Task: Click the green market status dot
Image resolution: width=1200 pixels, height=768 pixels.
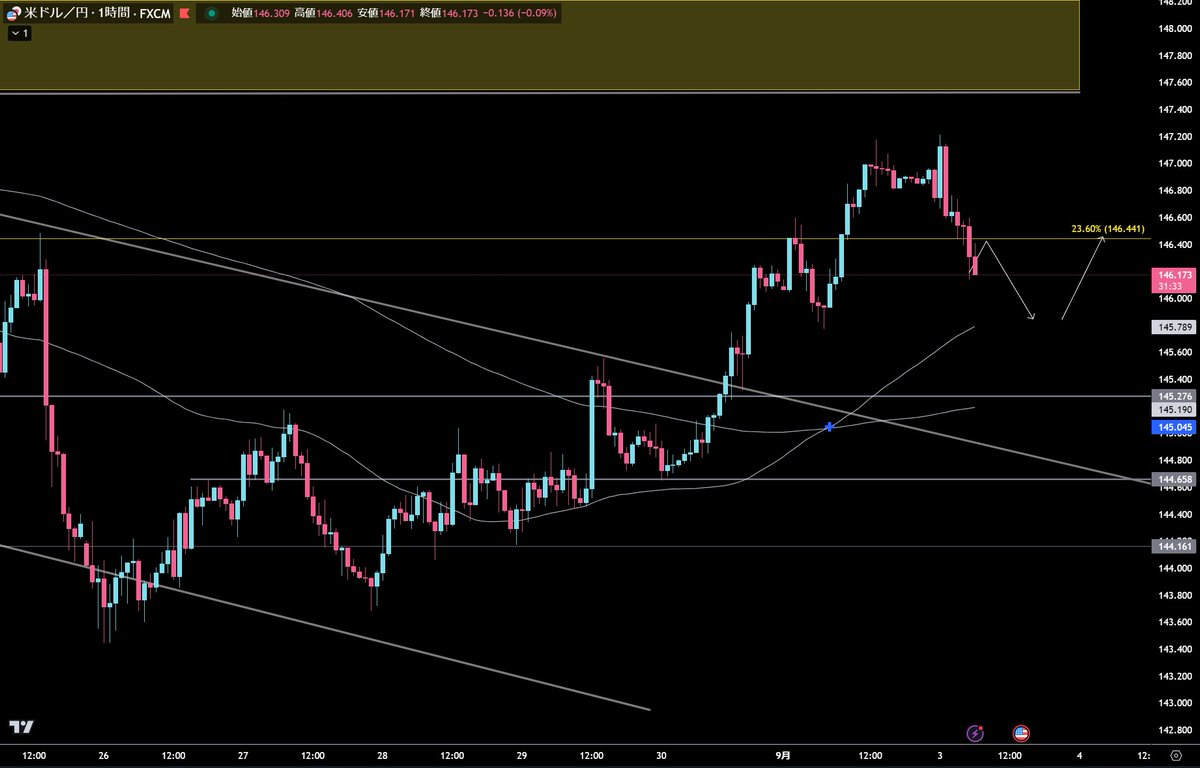Action: [211, 14]
